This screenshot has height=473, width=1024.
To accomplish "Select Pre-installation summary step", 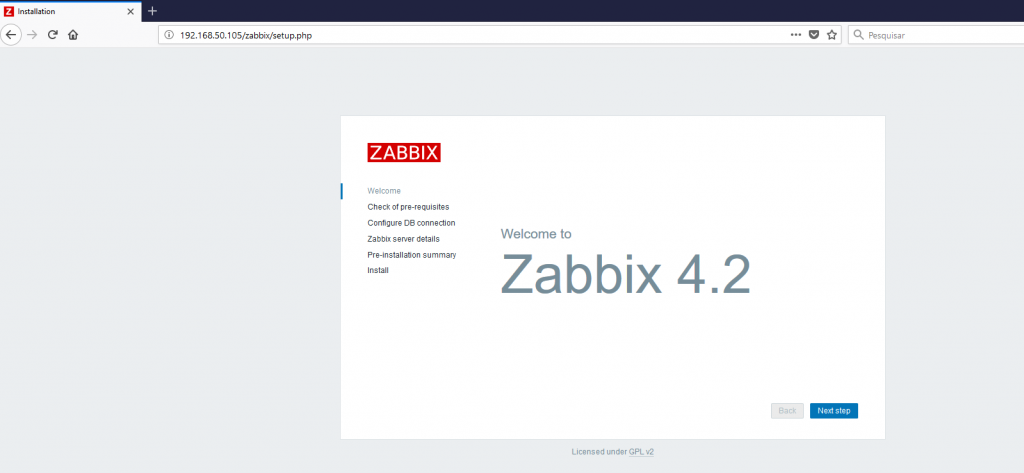I will click(411, 255).
